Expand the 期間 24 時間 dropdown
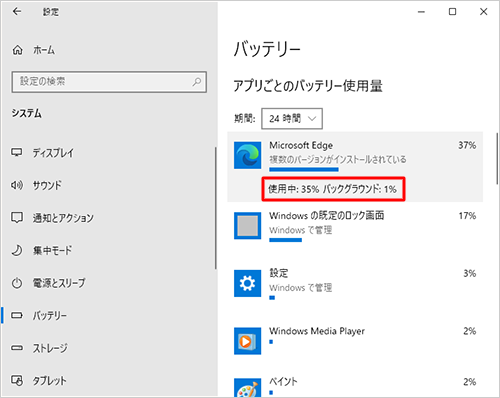 292,118
